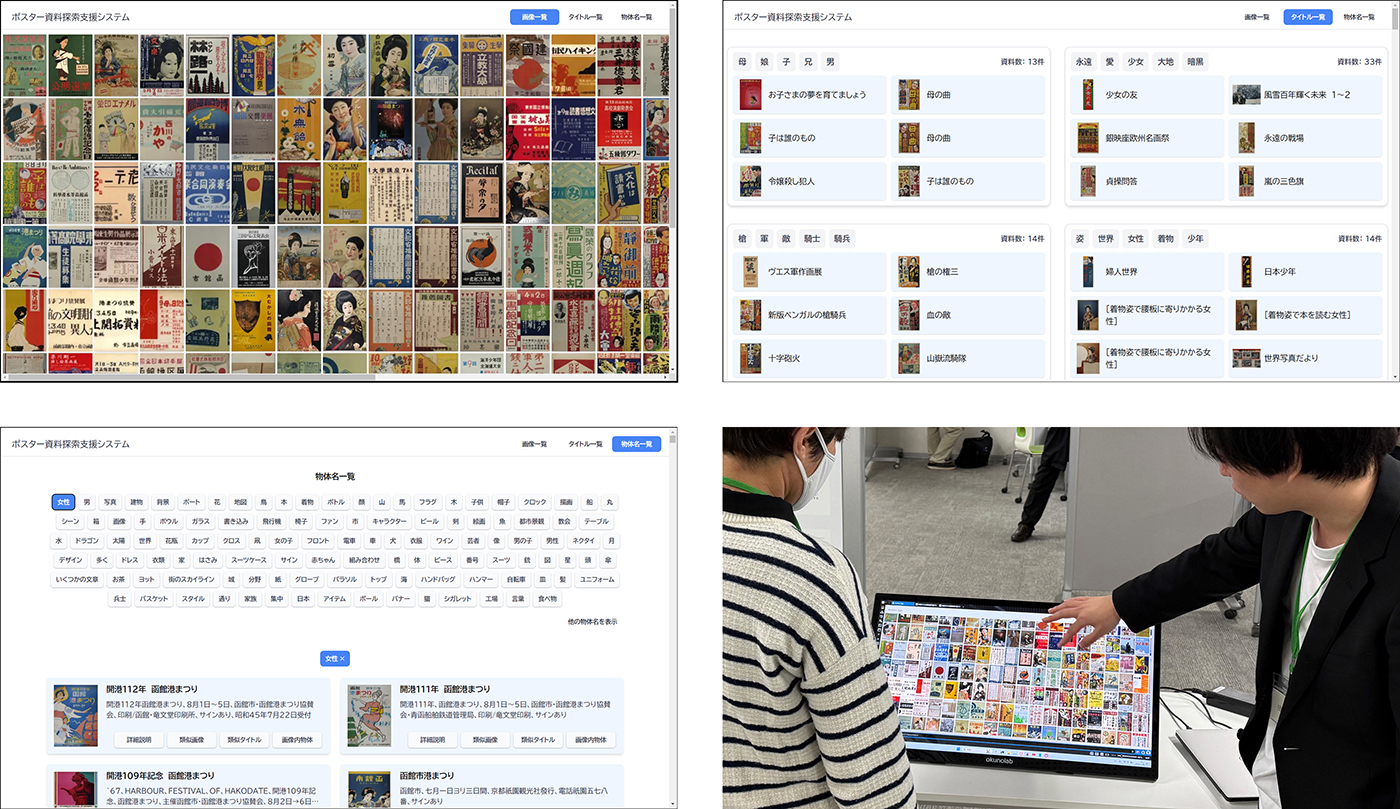Click the highlighted 画像一覧 tab

coord(534,17)
